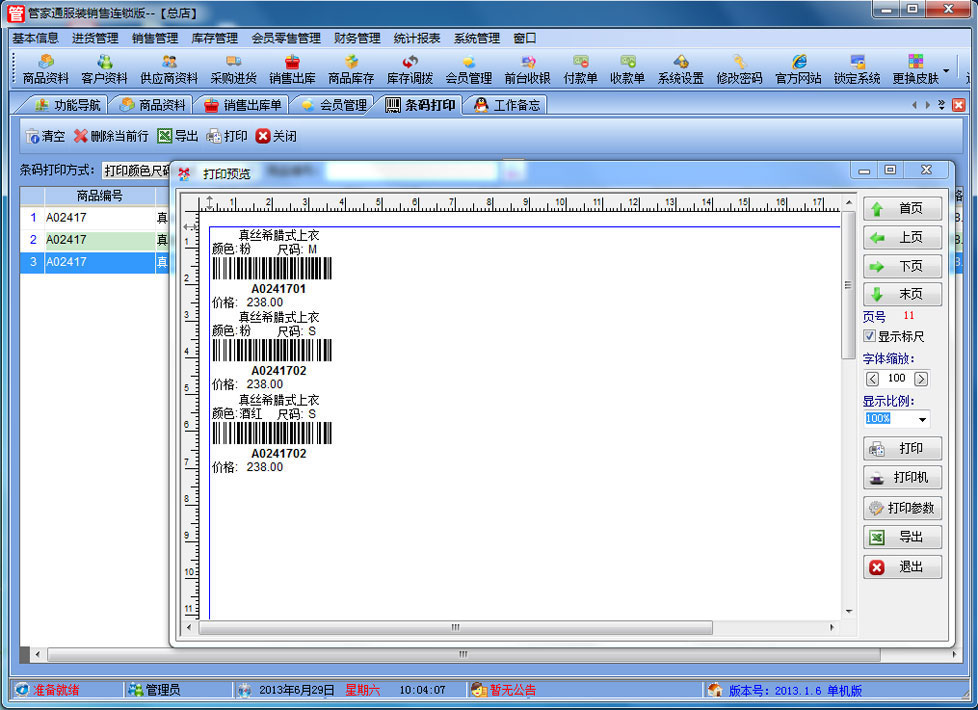Open 系统设置 toolbar icon
Screen dimensions: 978x710
click(681, 69)
